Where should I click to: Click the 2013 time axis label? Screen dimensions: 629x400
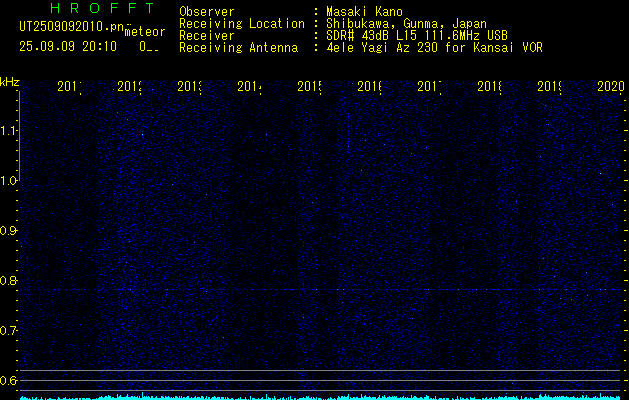click(189, 86)
